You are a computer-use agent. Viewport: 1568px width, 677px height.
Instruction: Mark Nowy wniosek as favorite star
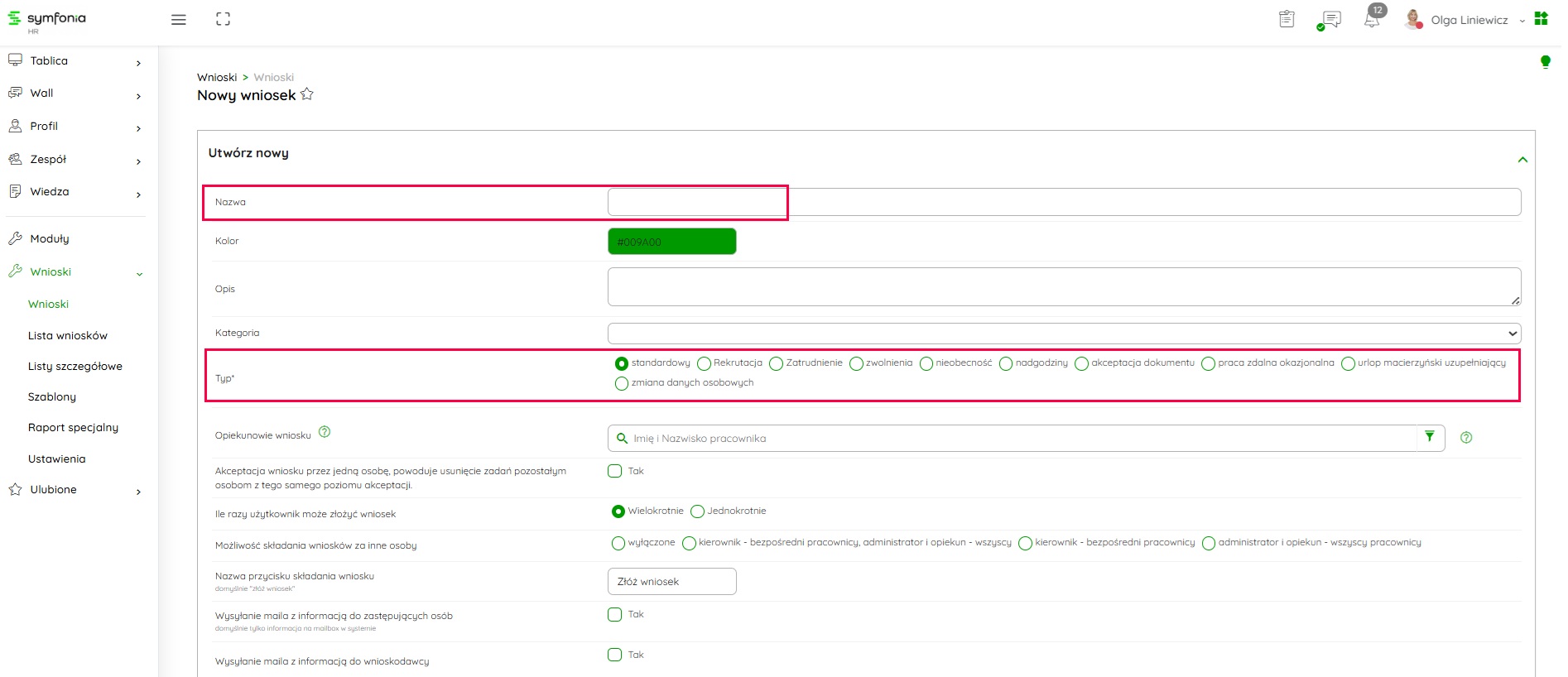[x=307, y=94]
